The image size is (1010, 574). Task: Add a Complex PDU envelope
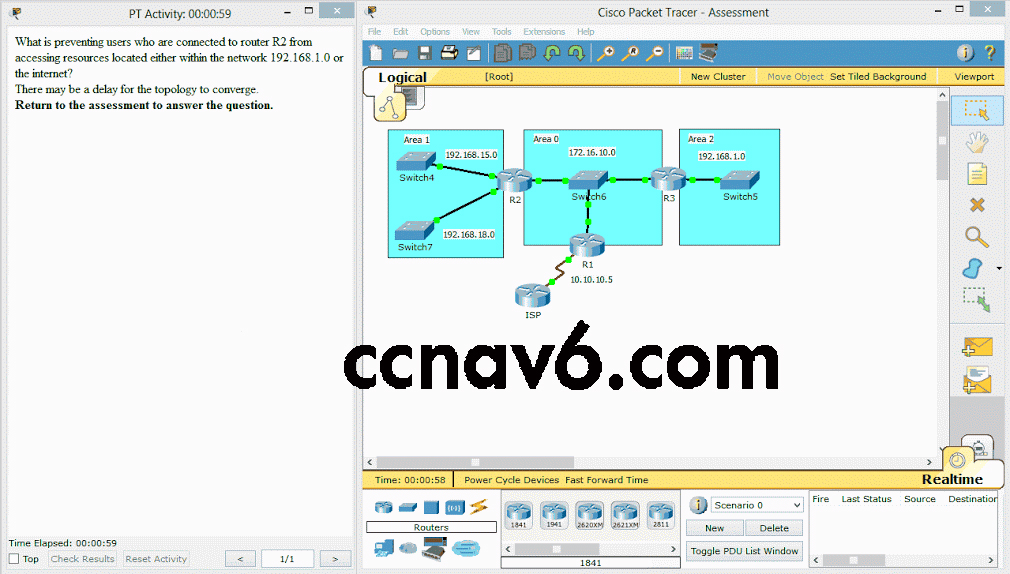click(977, 379)
